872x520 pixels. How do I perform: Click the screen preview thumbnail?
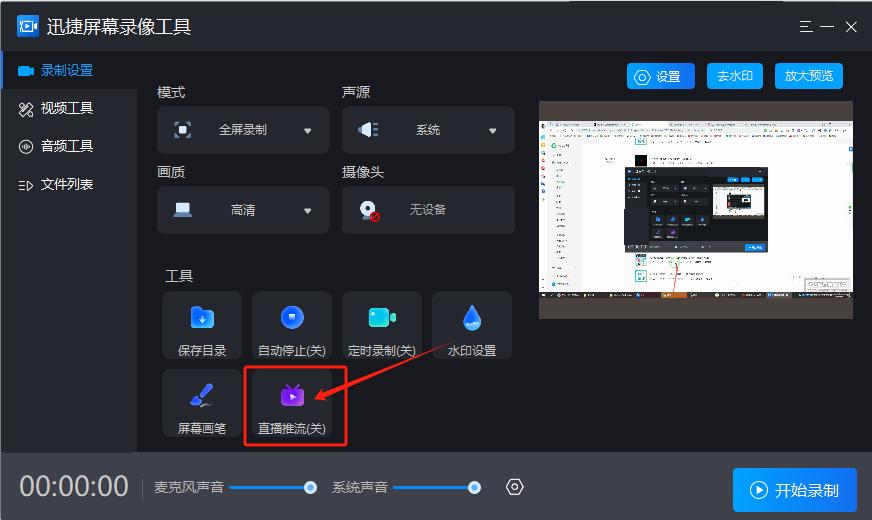[696, 210]
